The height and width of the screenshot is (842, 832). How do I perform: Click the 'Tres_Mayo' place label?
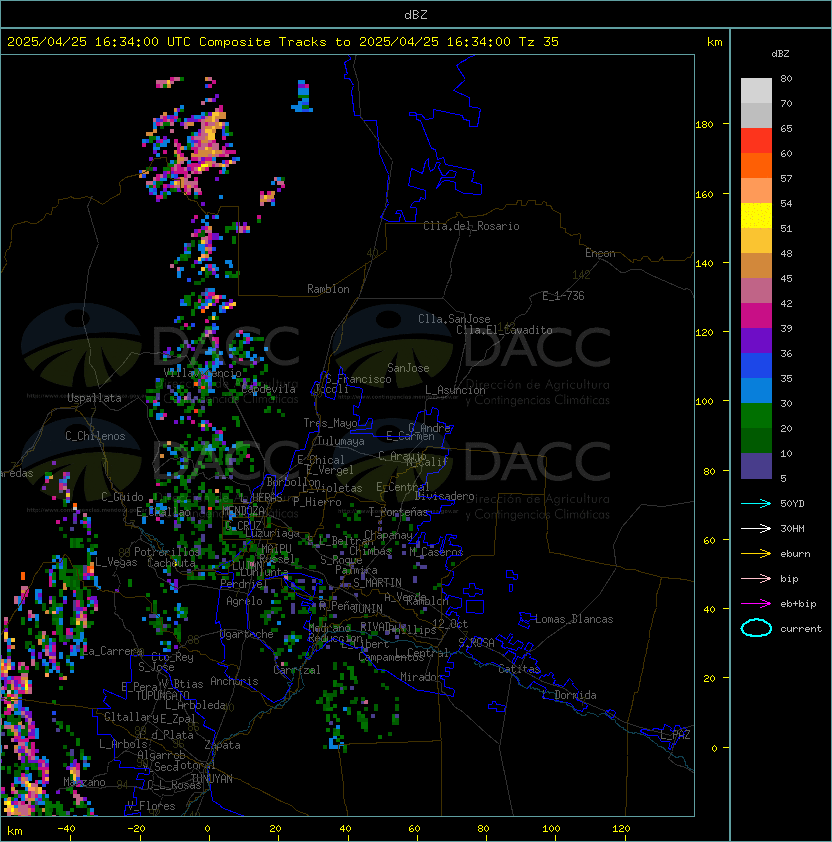coord(330,423)
